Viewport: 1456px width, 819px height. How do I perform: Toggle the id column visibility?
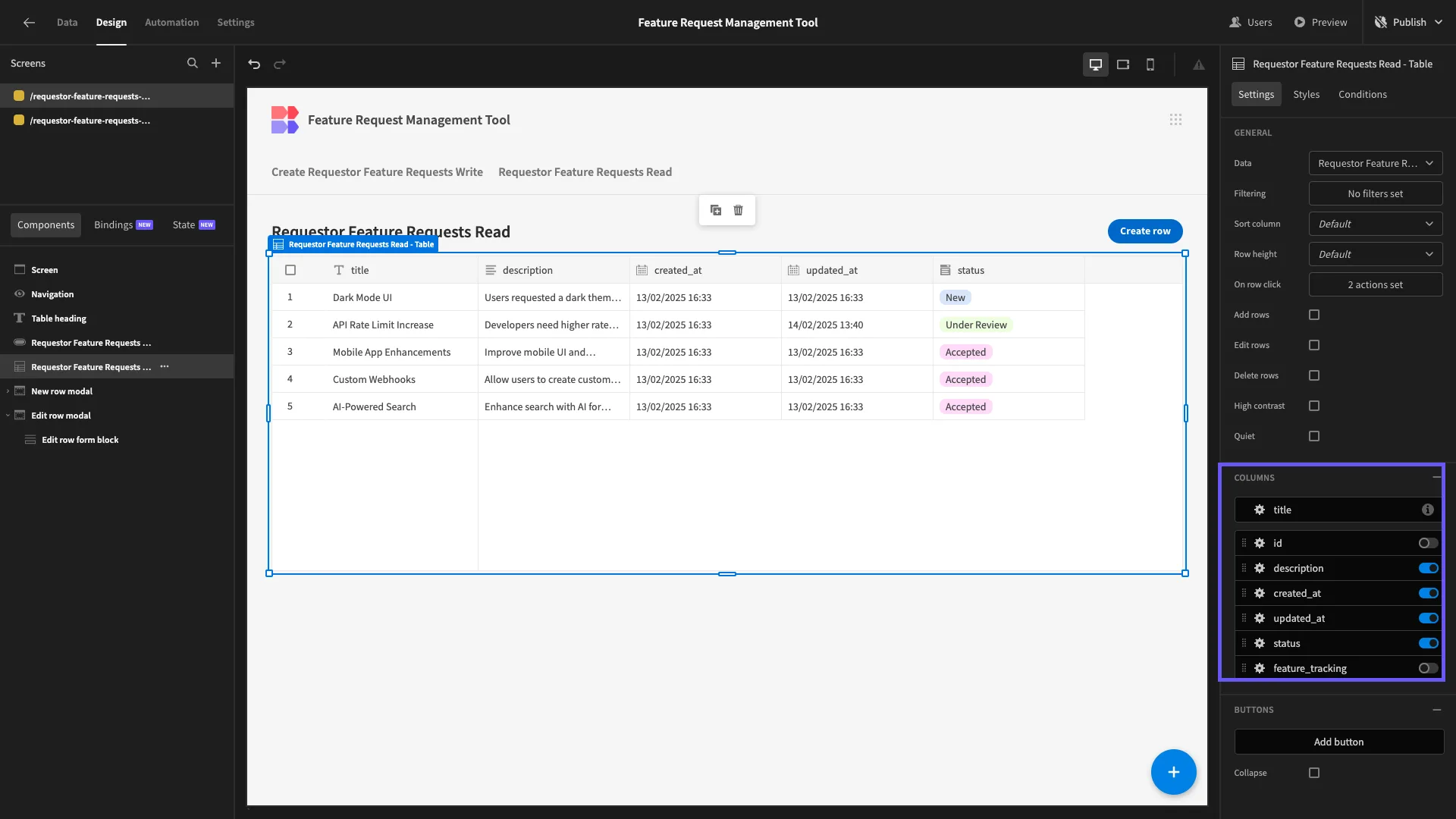coord(1428,543)
